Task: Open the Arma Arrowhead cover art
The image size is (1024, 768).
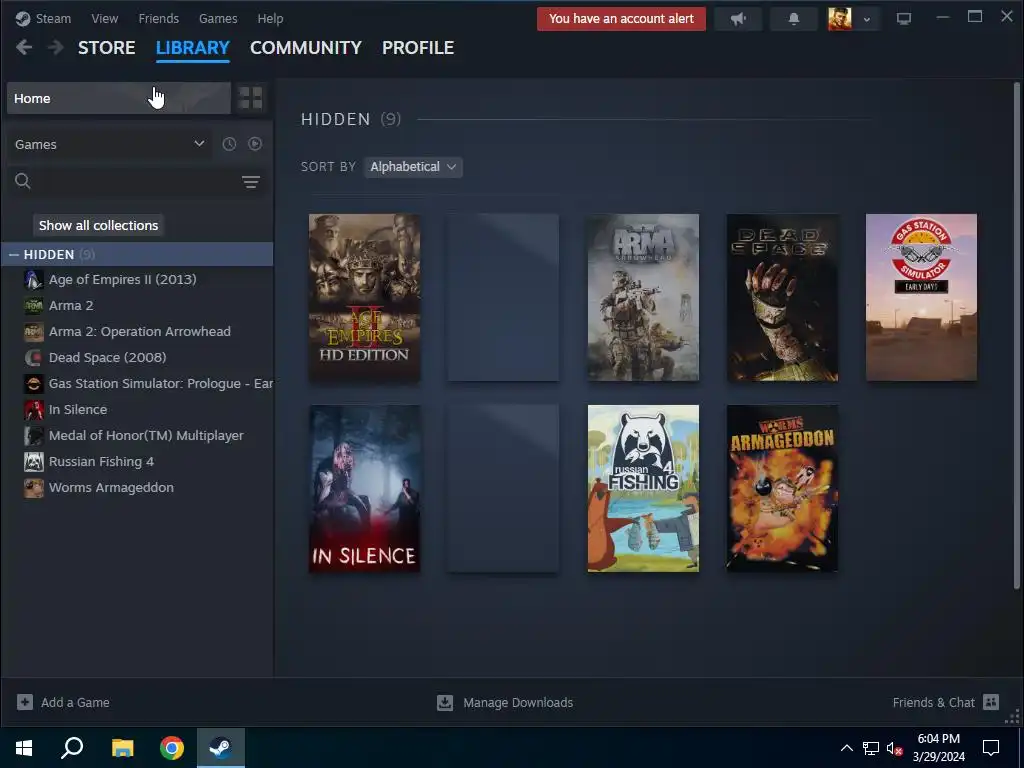Action: click(643, 297)
